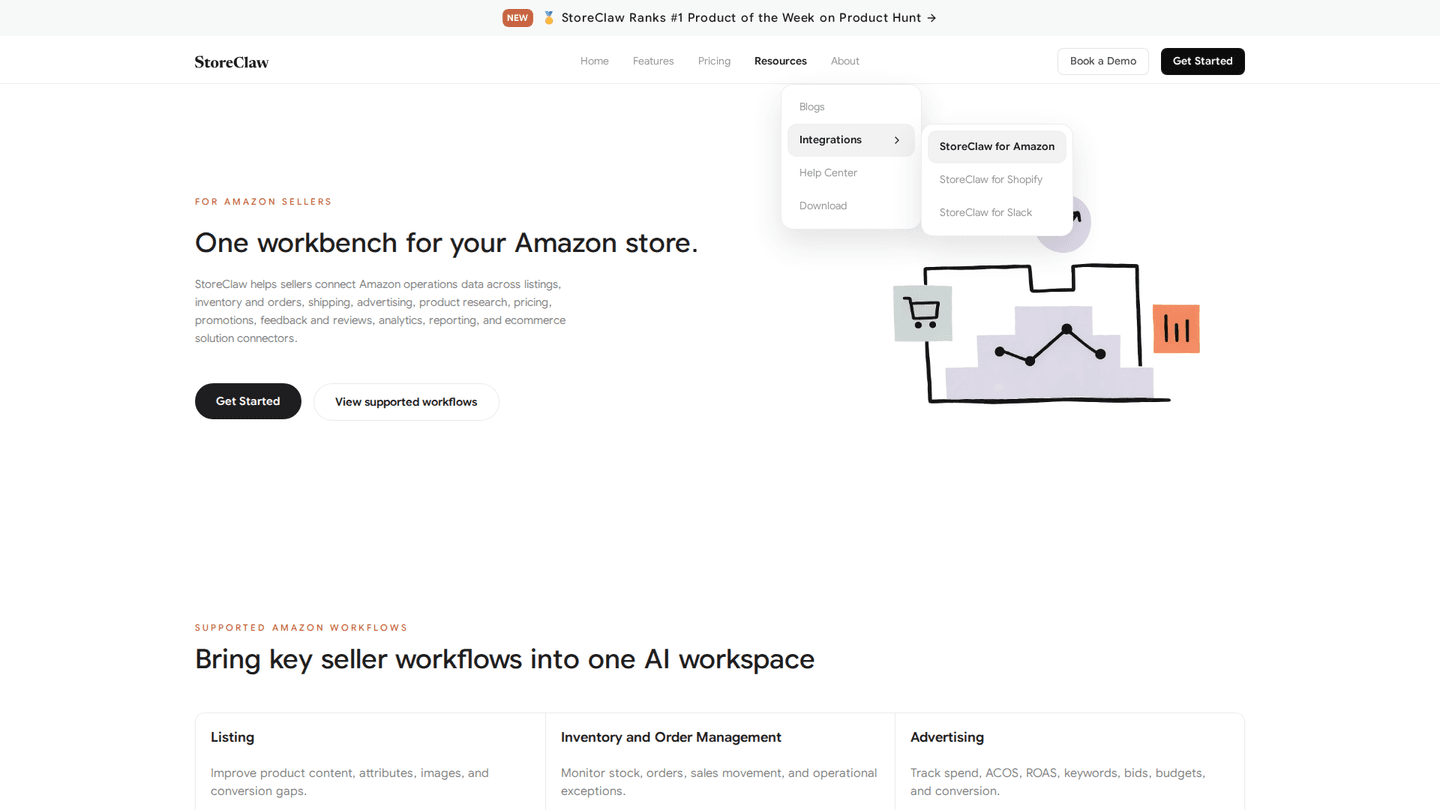
Task: Click the shopping cart illustration icon
Action: [x=922, y=313]
